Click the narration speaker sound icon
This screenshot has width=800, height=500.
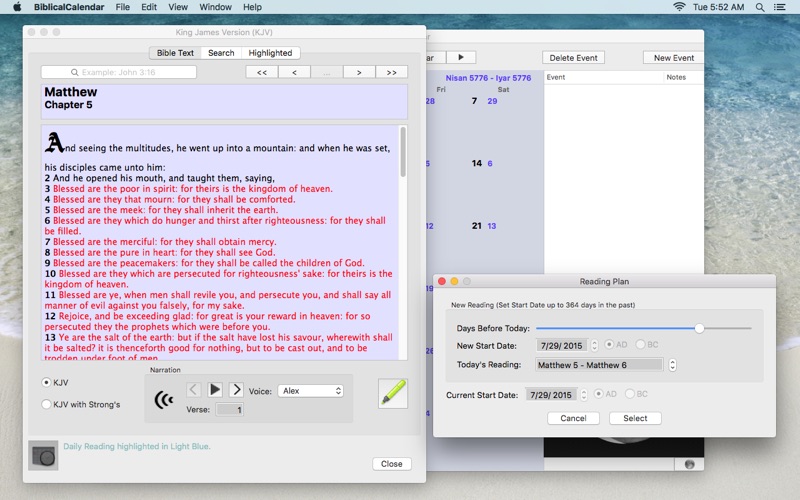[164, 400]
